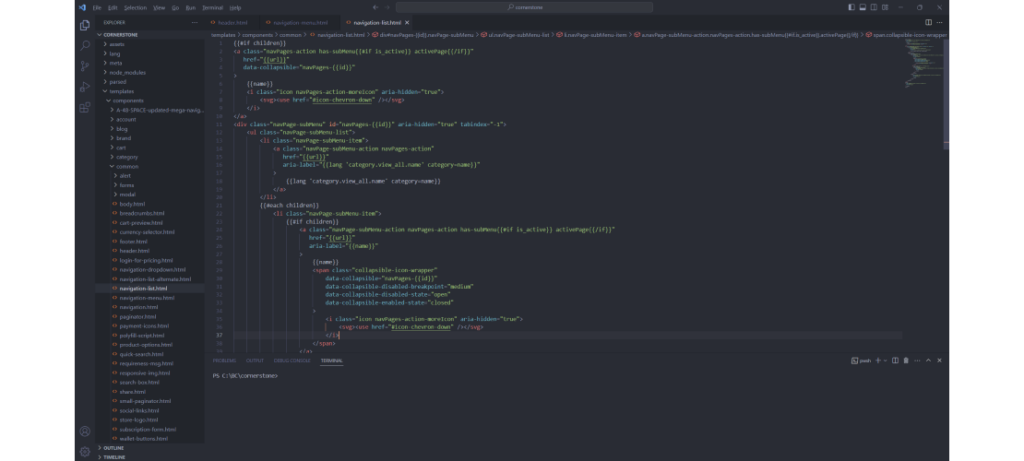Open the Source Control view
Image resolution: width=1024 pixels, height=461 pixels.
click(85, 66)
